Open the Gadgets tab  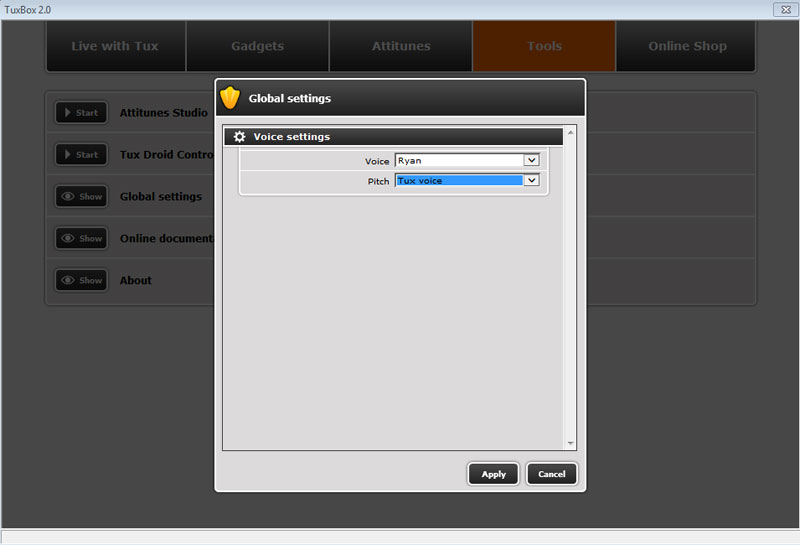(257, 46)
